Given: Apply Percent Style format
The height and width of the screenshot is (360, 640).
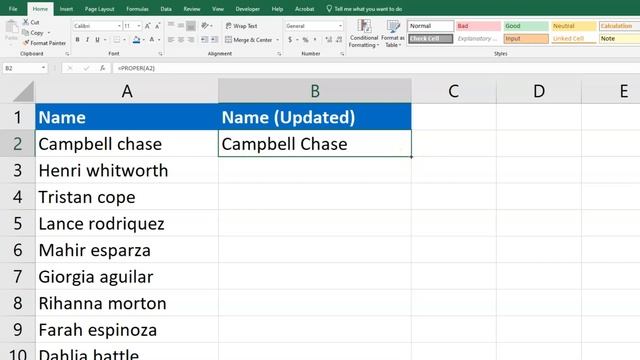Looking at the screenshot, I should pyautogui.click(x=305, y=40).
